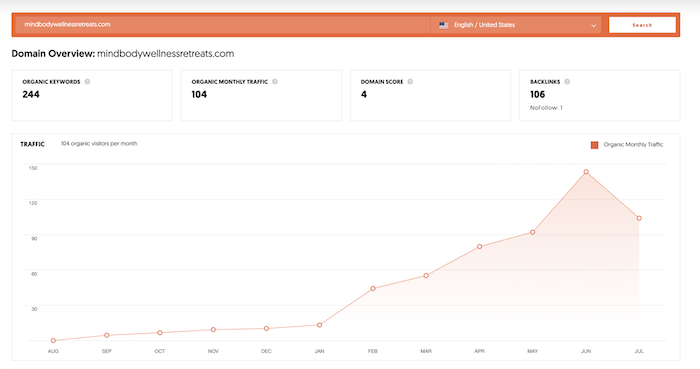Click the Backlinks info icon
Screen dimensions: 700x369
(x=567, y=82)
